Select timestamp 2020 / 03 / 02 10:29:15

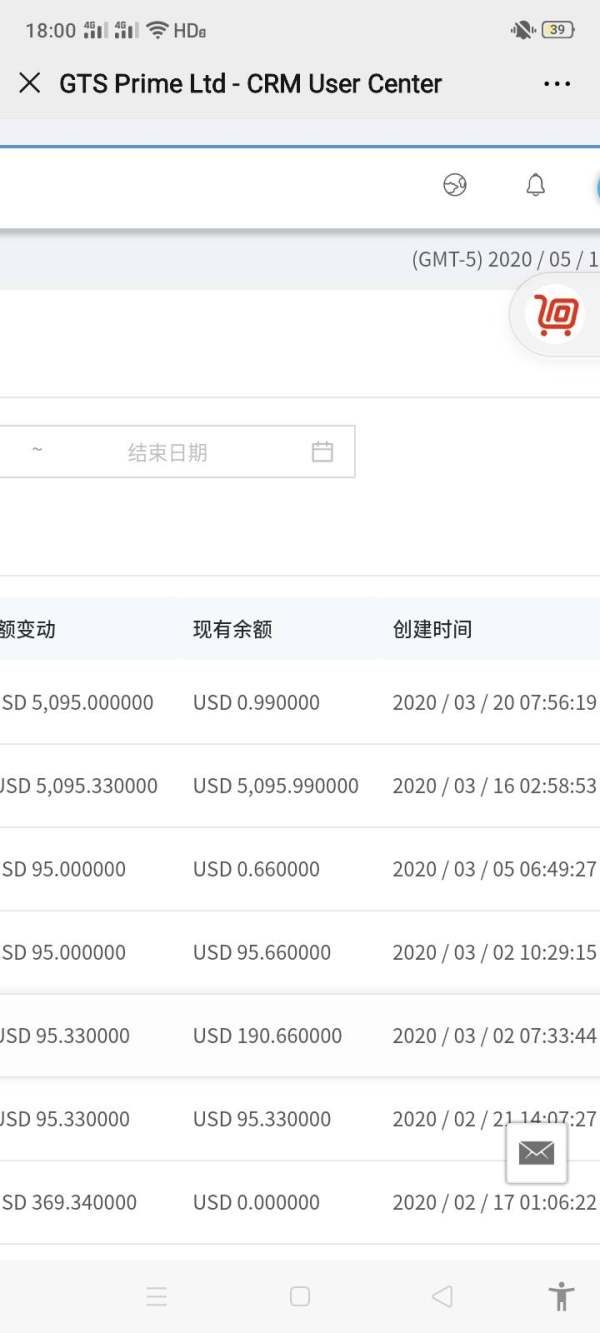coord(495,953)
